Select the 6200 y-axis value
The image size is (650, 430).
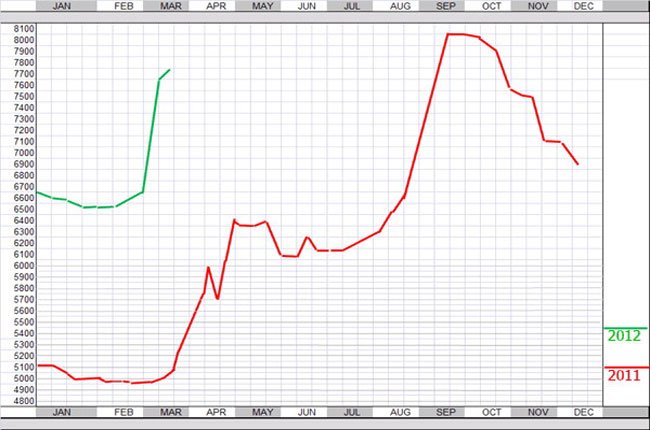pyautogui.click(x=24, y=243)
